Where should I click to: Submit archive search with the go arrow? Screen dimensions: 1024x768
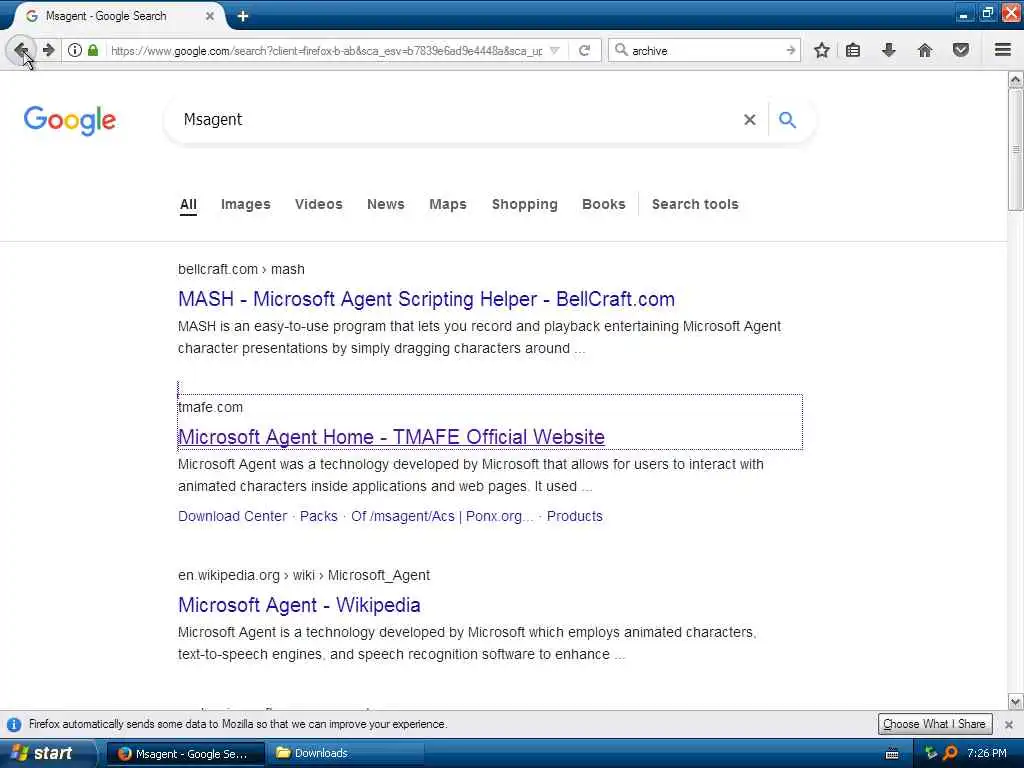pyautogui.click(x=790, y=50)
